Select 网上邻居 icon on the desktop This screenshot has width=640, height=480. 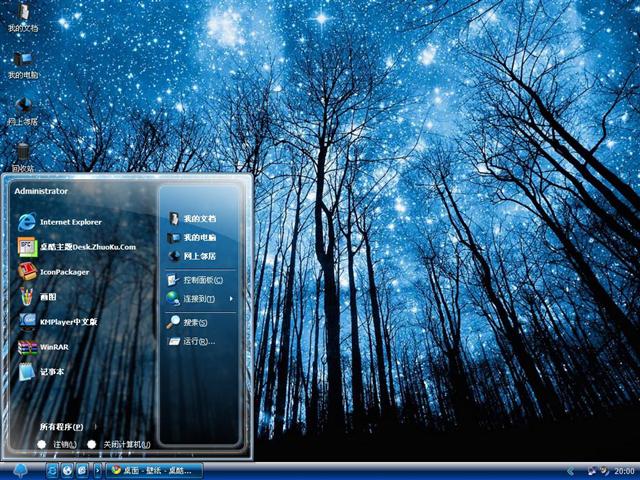22,108
